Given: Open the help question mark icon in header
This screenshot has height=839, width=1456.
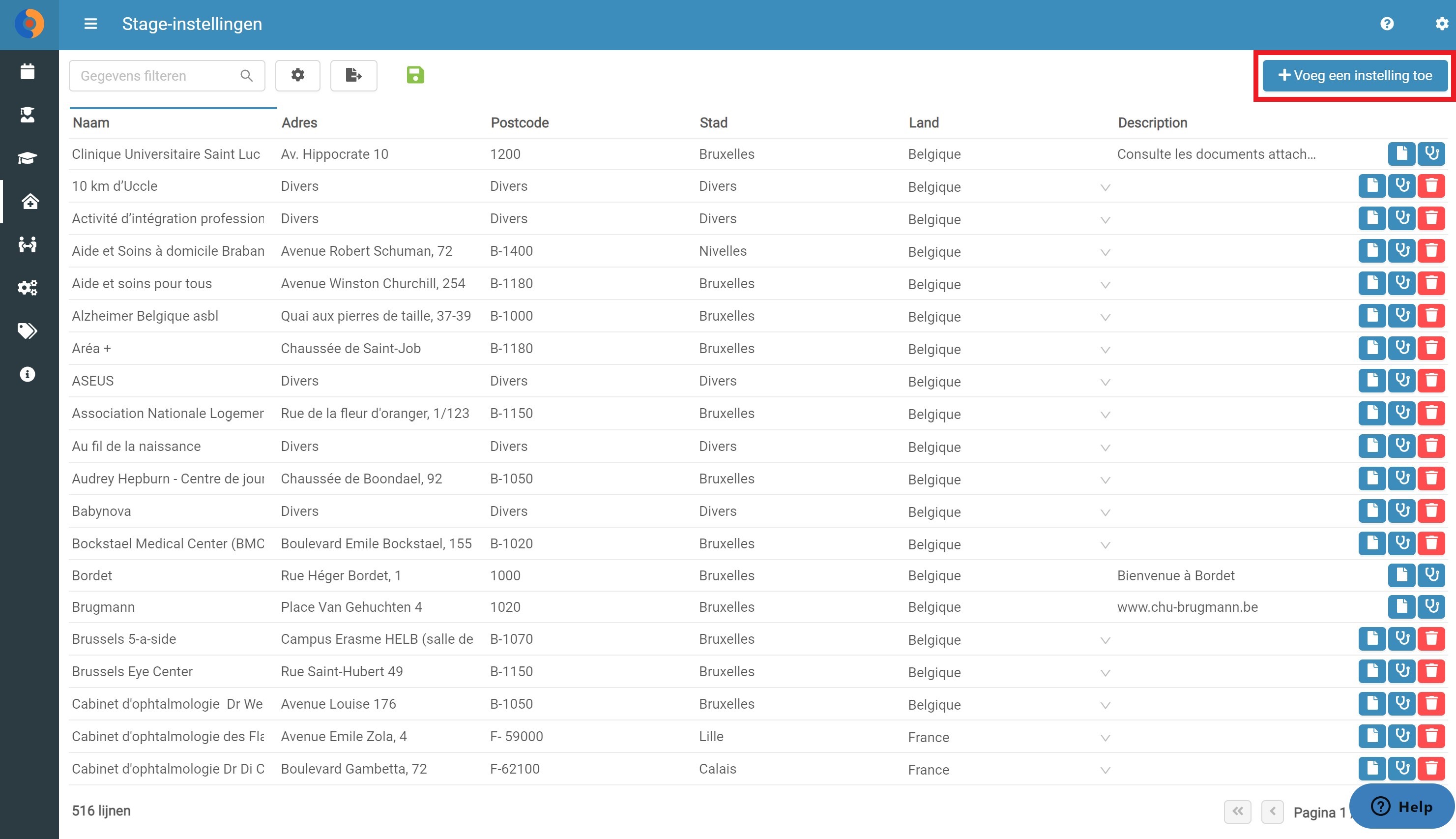Looking at the screenshot, I should point(1387,24).
